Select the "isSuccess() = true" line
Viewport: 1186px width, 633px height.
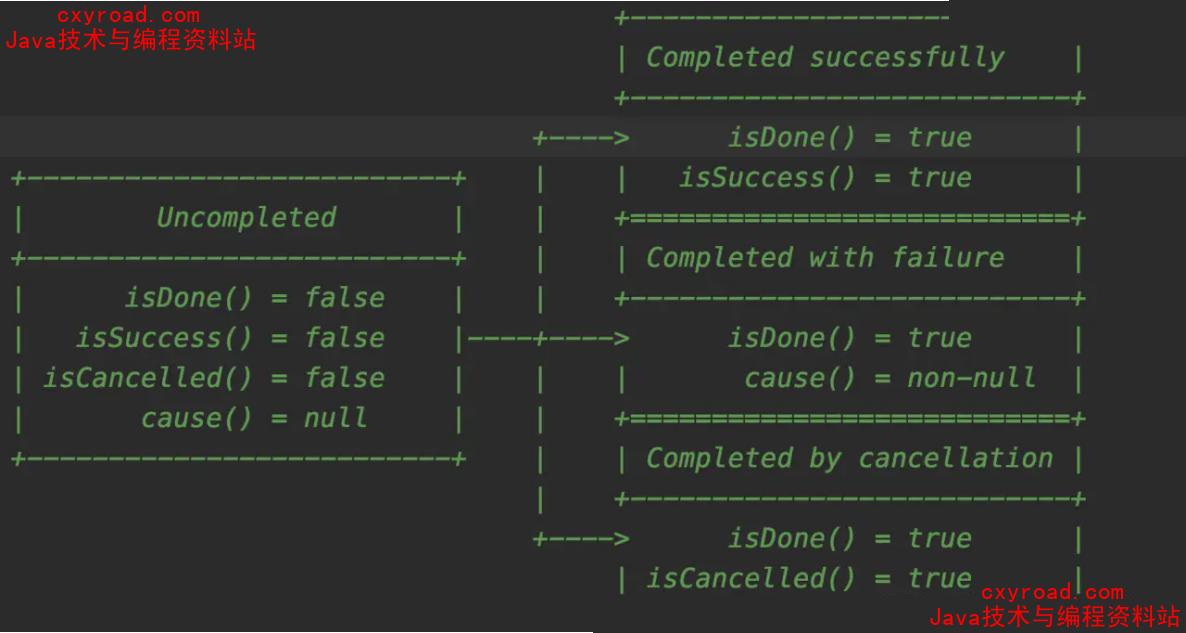pyautogui.click(x=825, y=178)
